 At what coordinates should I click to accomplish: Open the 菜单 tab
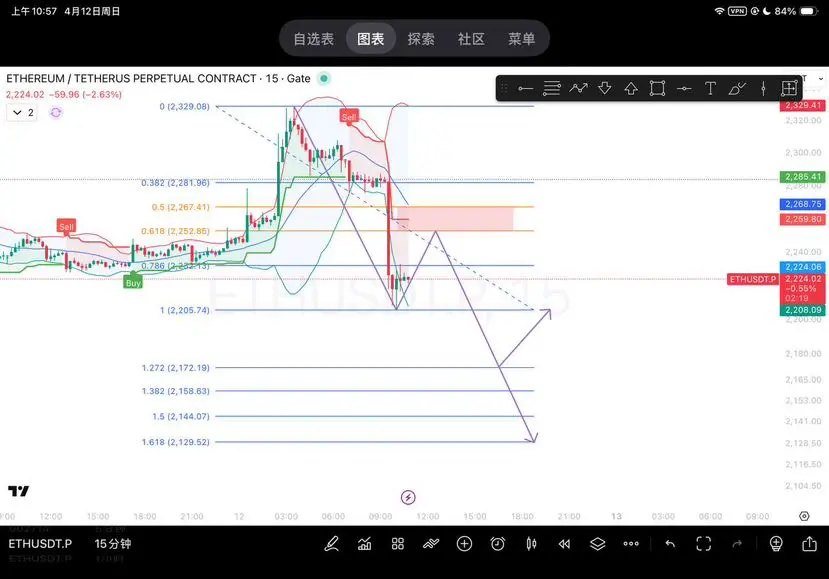pos(521,39)
